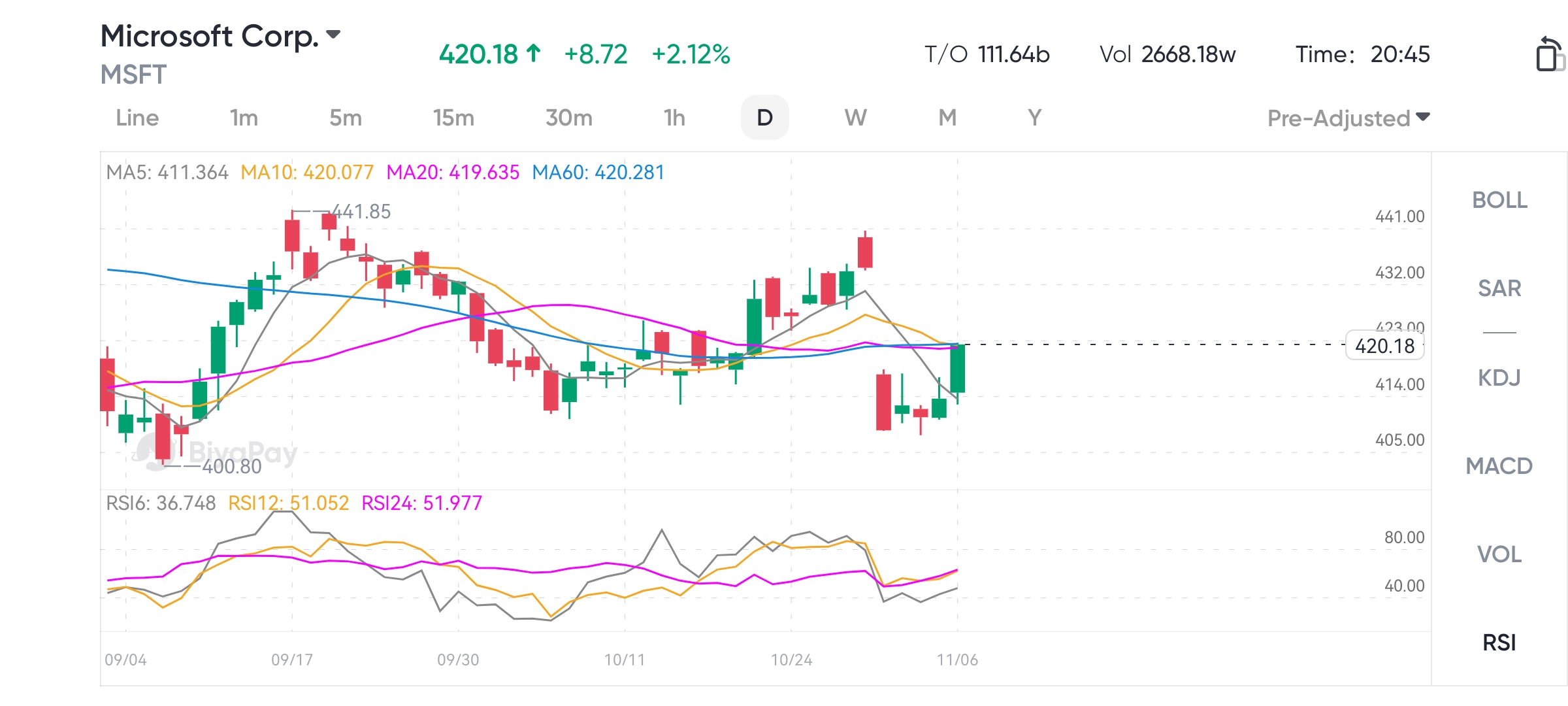
Task: Click the 10/24 date axis label
Action: click(791, 660)
